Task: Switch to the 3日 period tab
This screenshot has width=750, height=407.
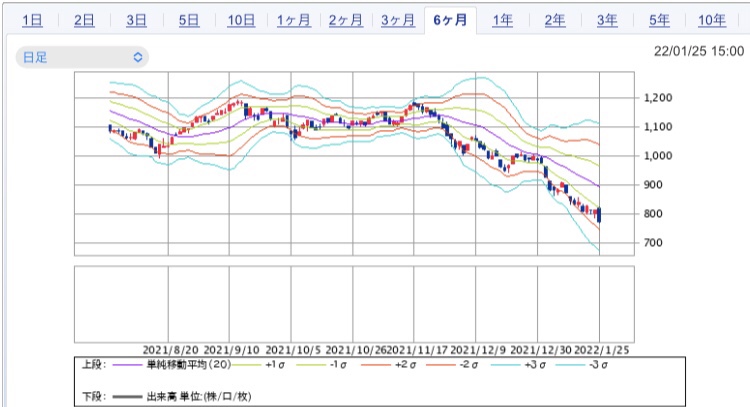Action: click(x=136, y=20)
